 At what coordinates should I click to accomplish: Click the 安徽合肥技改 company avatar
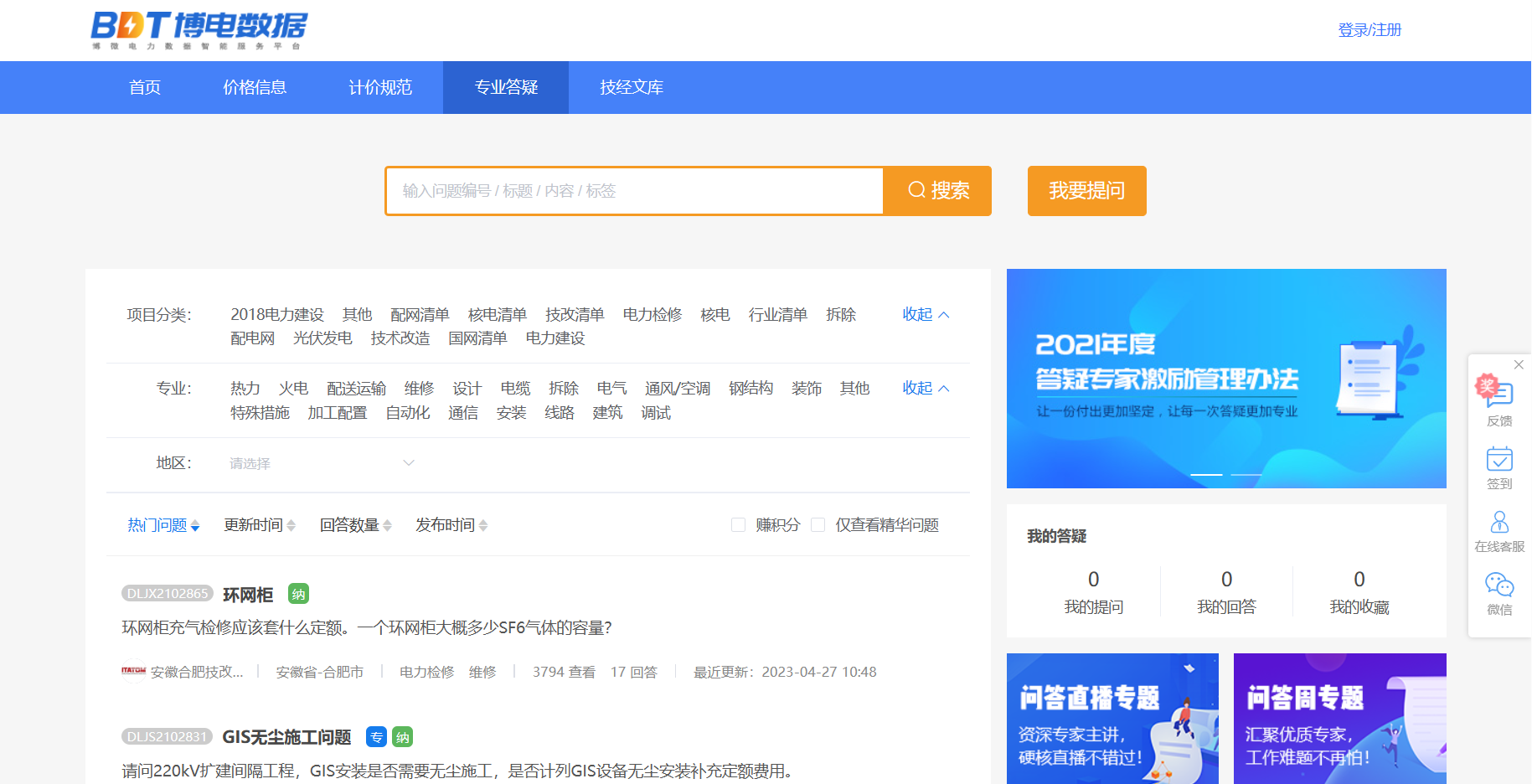pyautogui.click(x=134, y=671)
